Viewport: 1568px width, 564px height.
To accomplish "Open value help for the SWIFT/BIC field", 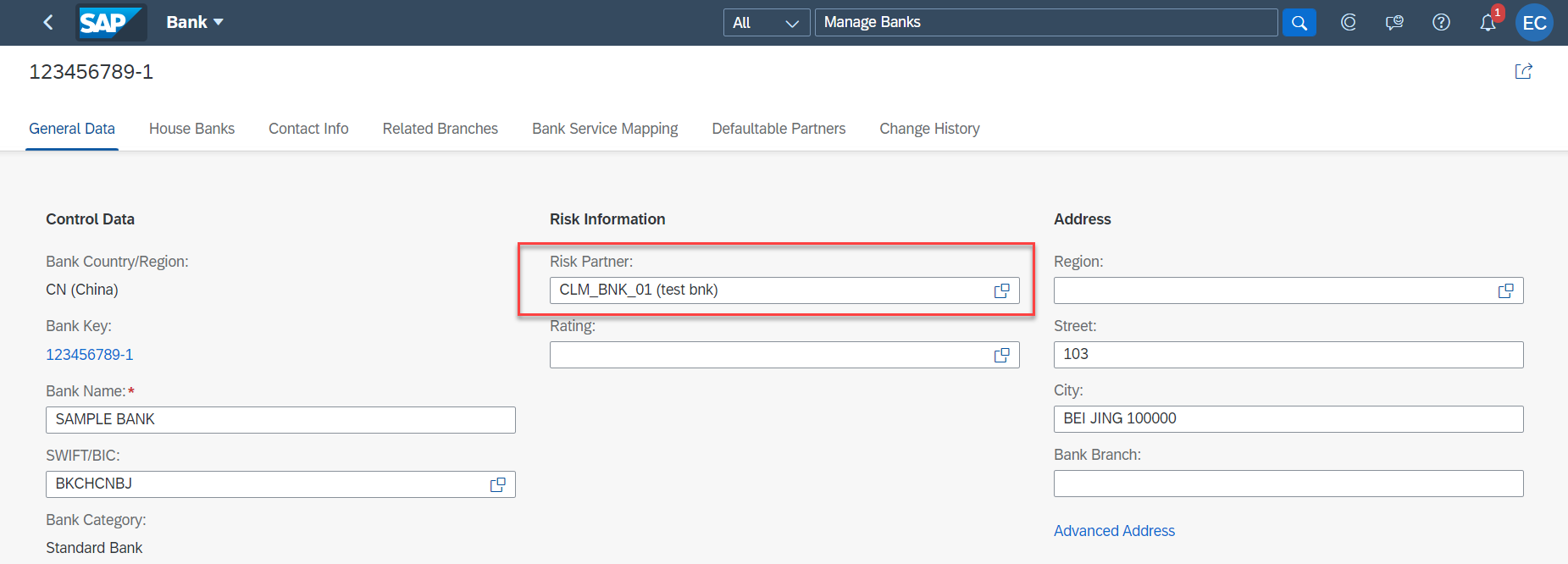I will pos(498,484).
